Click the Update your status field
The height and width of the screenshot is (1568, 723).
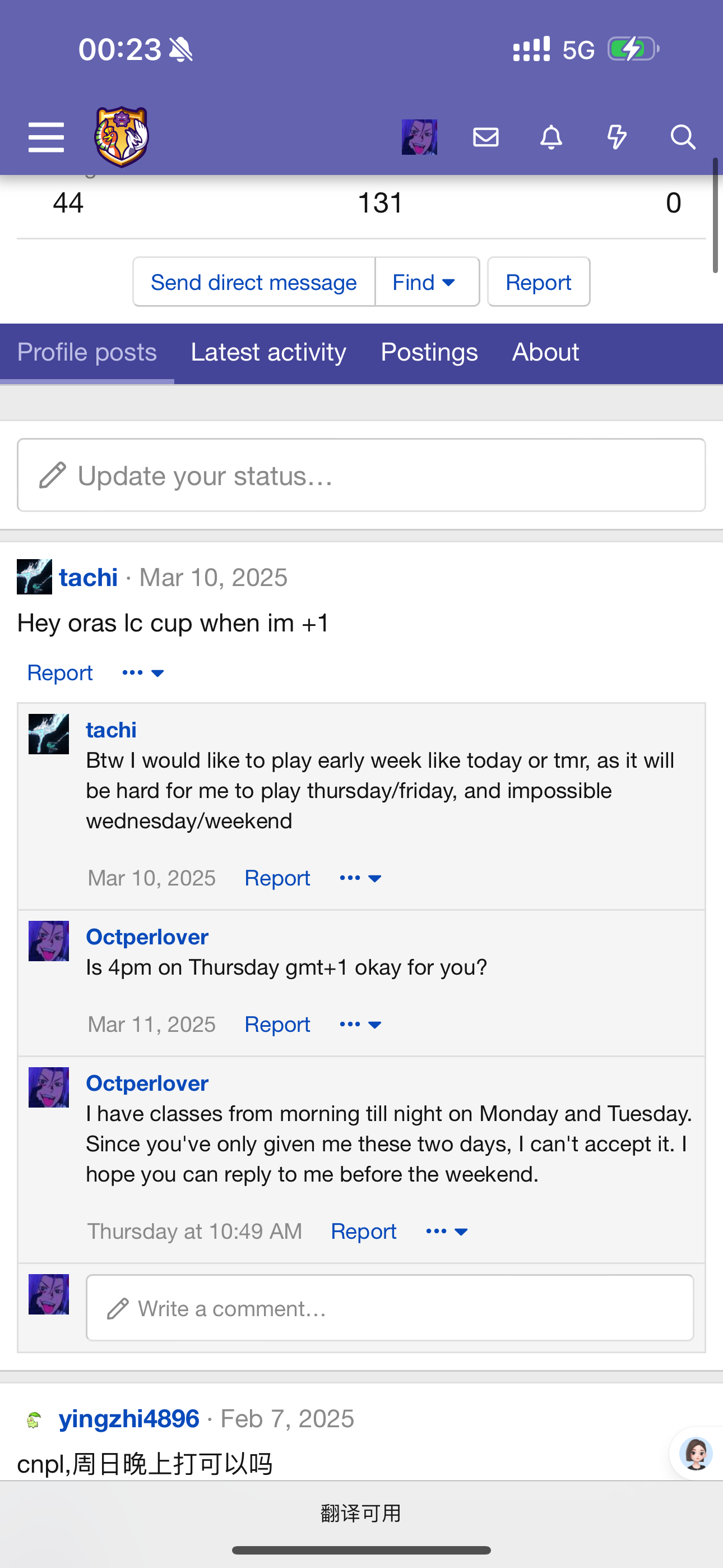[x=361, y=476]
